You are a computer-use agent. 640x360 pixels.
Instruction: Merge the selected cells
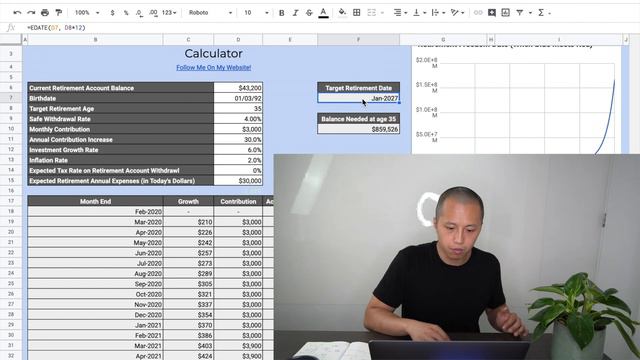371,13
